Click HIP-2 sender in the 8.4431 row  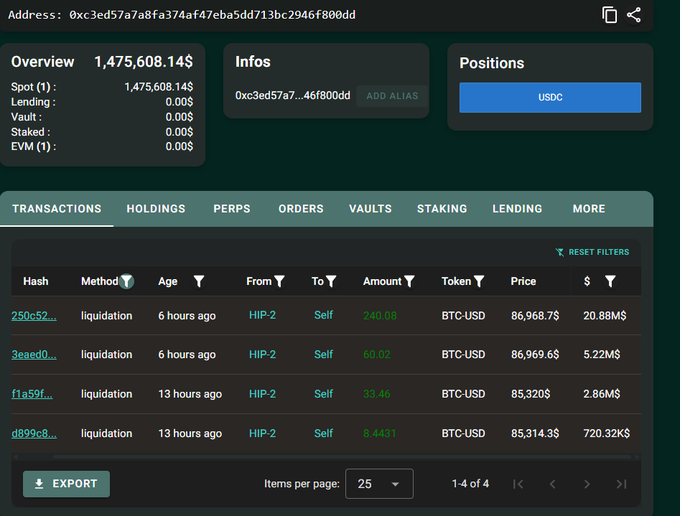(x=262, y=433)
